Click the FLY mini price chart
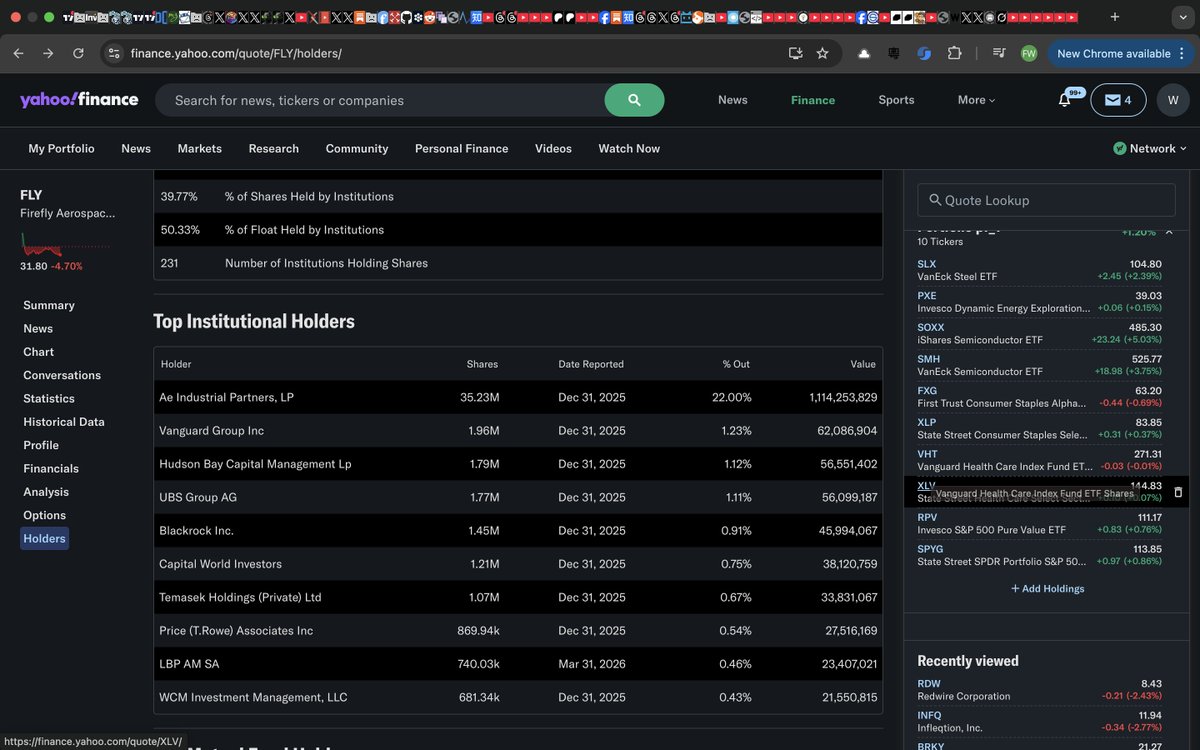Image resolution: width=1200 pixels, height=750 pixels. pos(65,243)
